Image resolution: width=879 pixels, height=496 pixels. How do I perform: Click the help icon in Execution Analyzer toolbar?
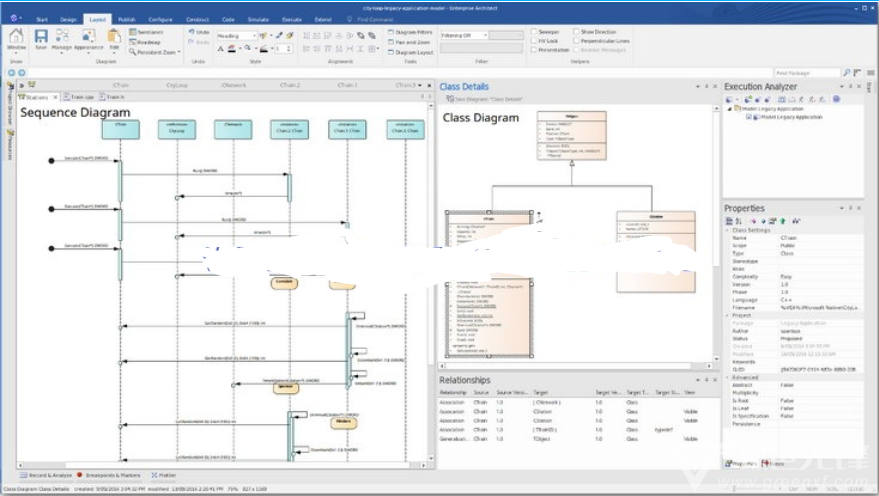[x=836, y=99]
